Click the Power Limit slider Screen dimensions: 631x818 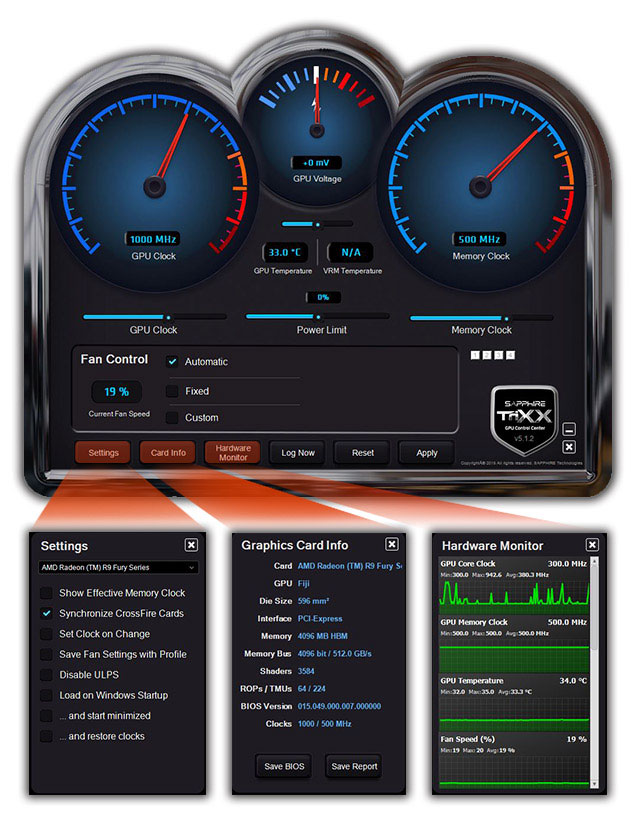(x=322, y=317)
